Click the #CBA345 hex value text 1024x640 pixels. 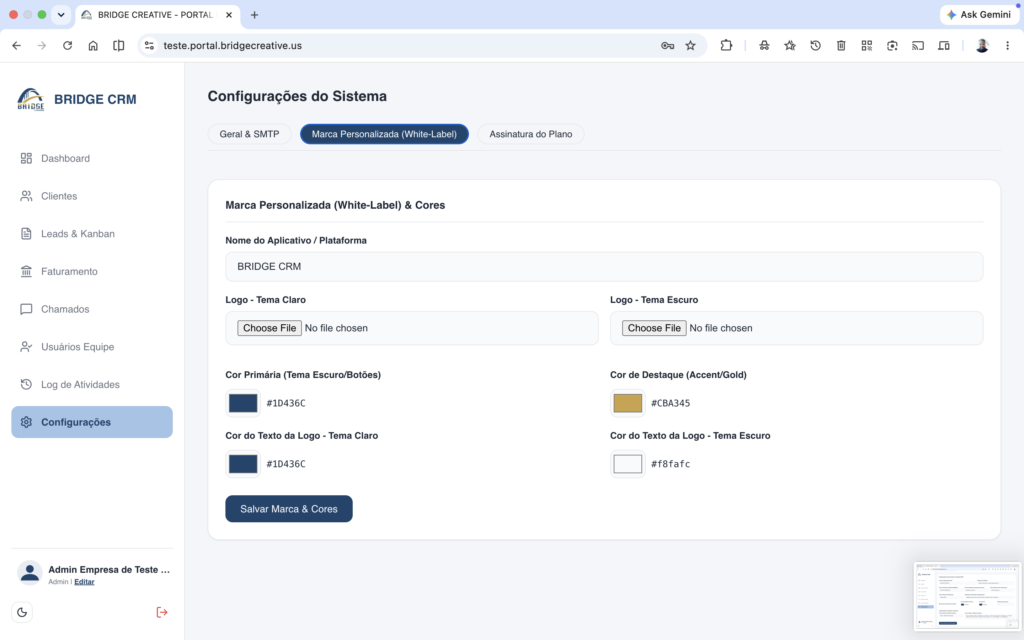(x=671, y=403)
